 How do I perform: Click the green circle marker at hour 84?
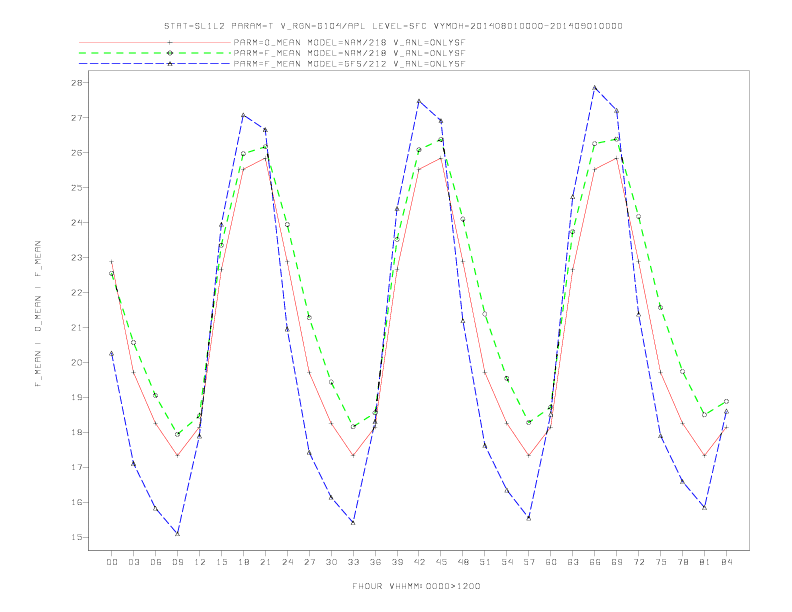[x=726, y=401]
